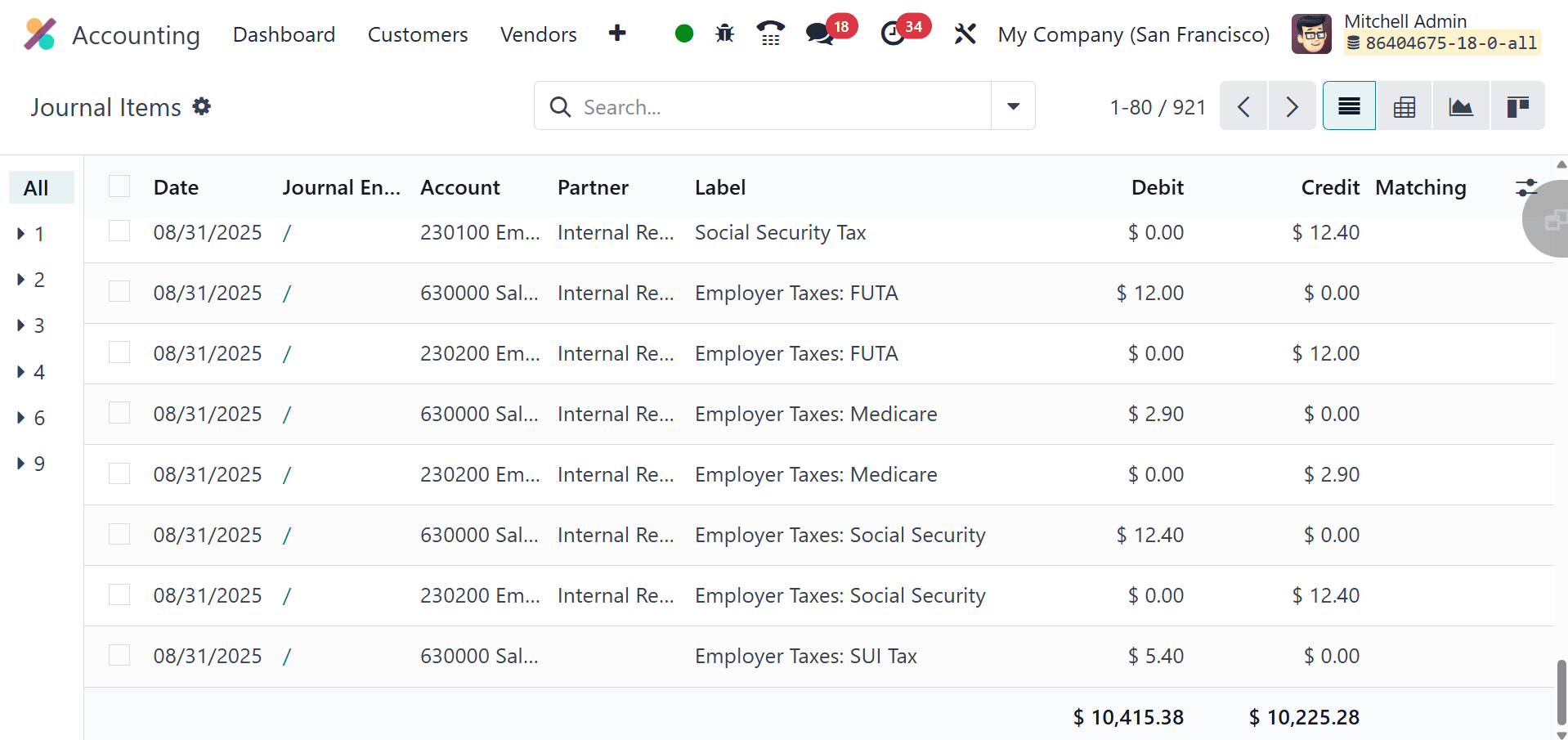This screenshot has width=1568, height=740.
Task: Sort by the Debit column header
Action: [1157, 187]
